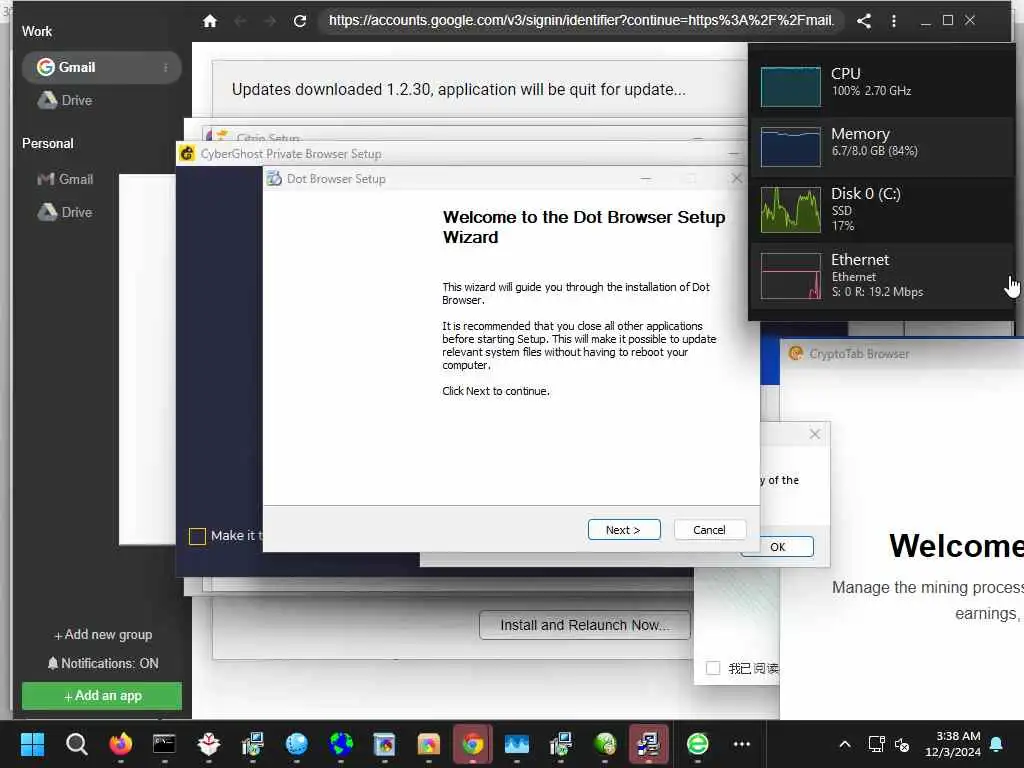Click the green e browser taskbar icon
Screen dimensions: 1024x768
point(697,744)
